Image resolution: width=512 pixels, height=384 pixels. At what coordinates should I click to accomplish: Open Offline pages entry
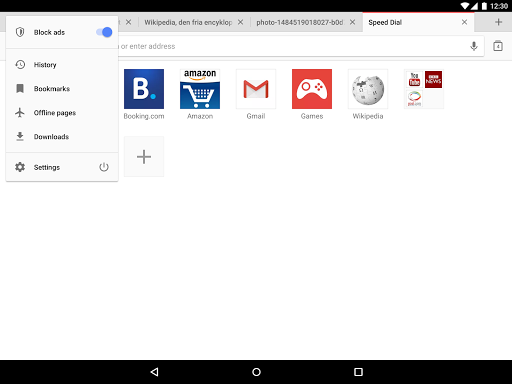(62, 113)
